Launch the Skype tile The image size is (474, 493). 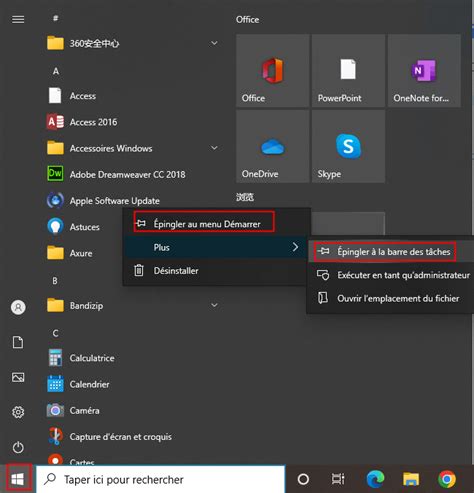[348, 147]
